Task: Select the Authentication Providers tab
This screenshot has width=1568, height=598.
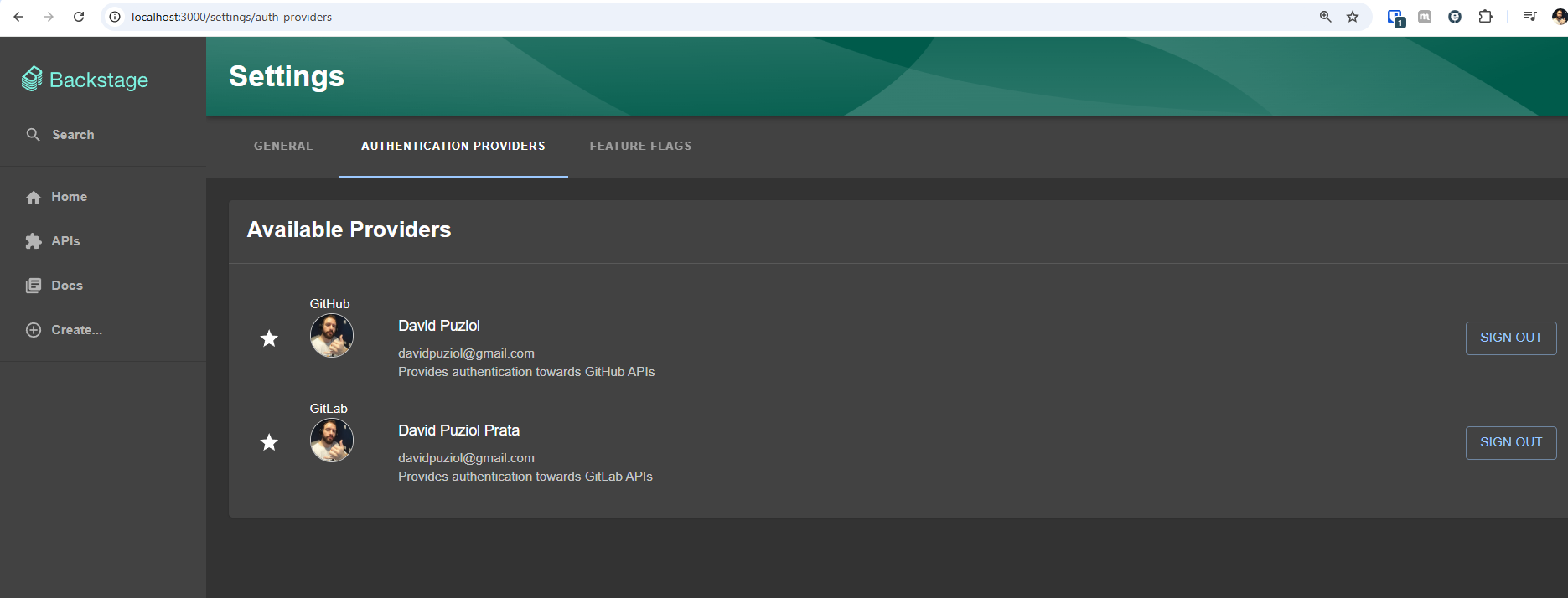Action: coord(453,146)
